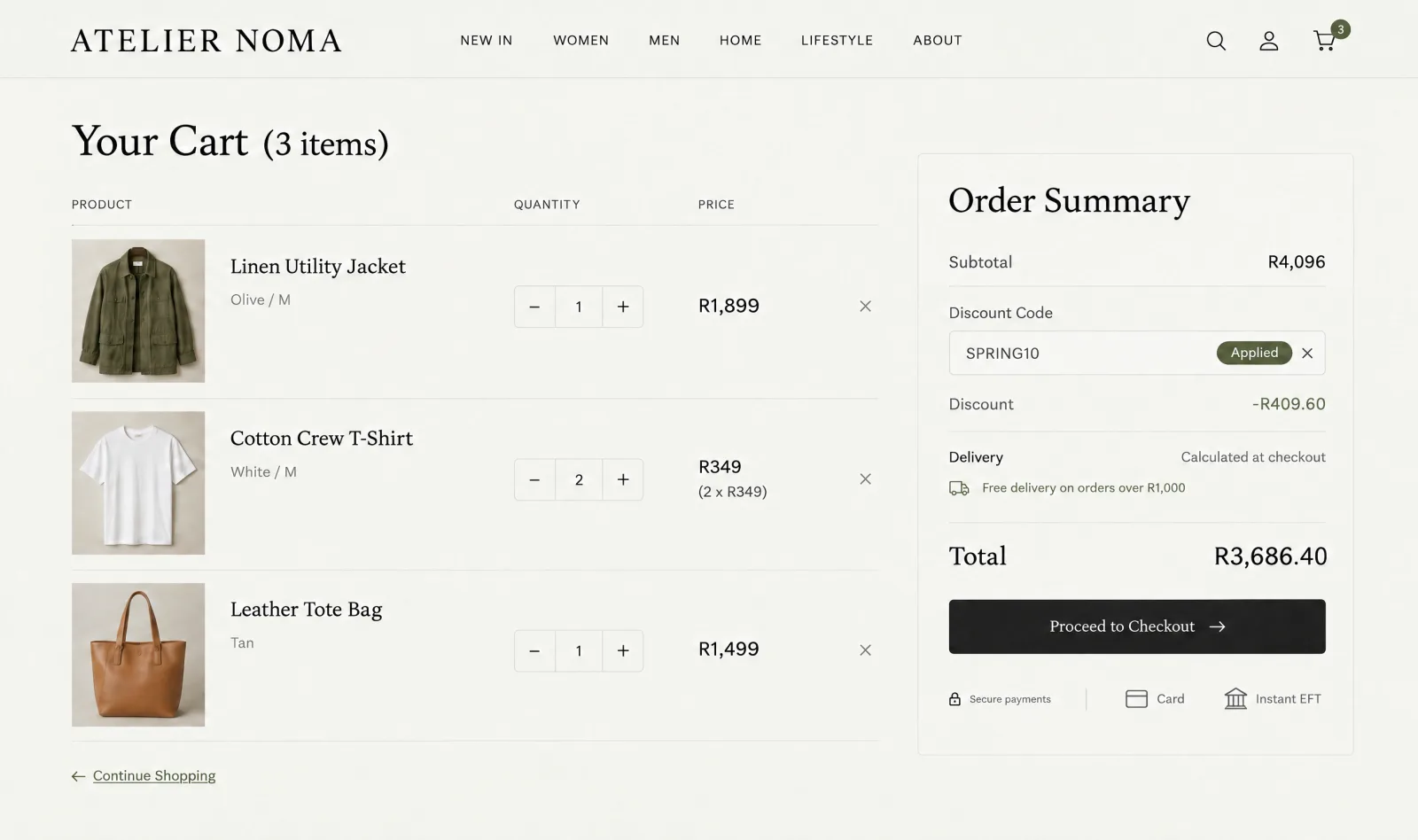This screenshot has width=1418, height=840.
Task: Decrease Leather Tote Bag quantity
Action: click(x=534, y=651)
